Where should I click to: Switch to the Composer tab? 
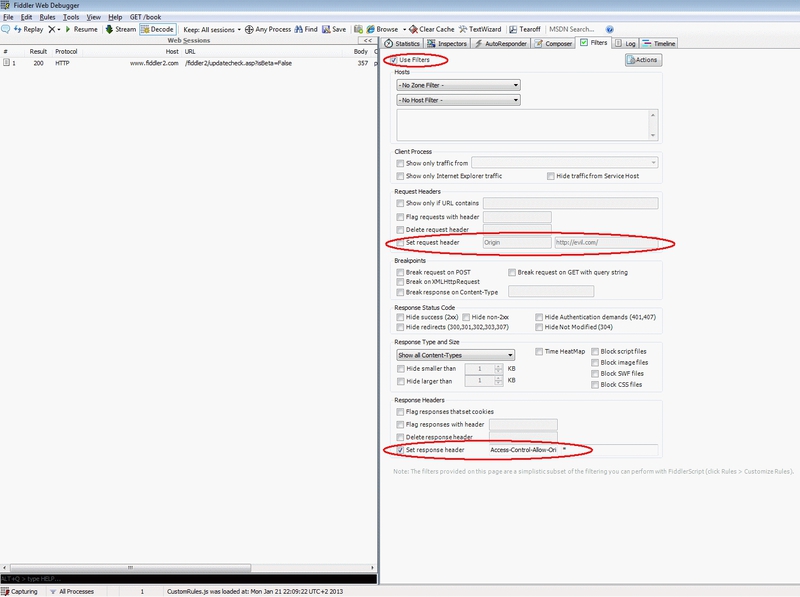(554, 44)
